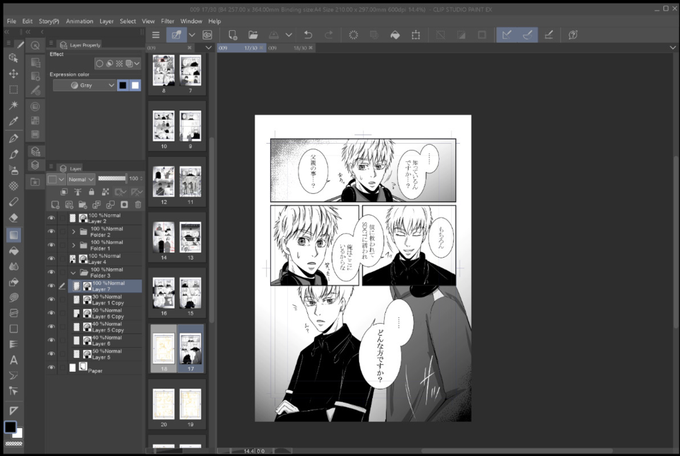
Task: Click the Fill icon in command bar
Action: coord(395,35)
